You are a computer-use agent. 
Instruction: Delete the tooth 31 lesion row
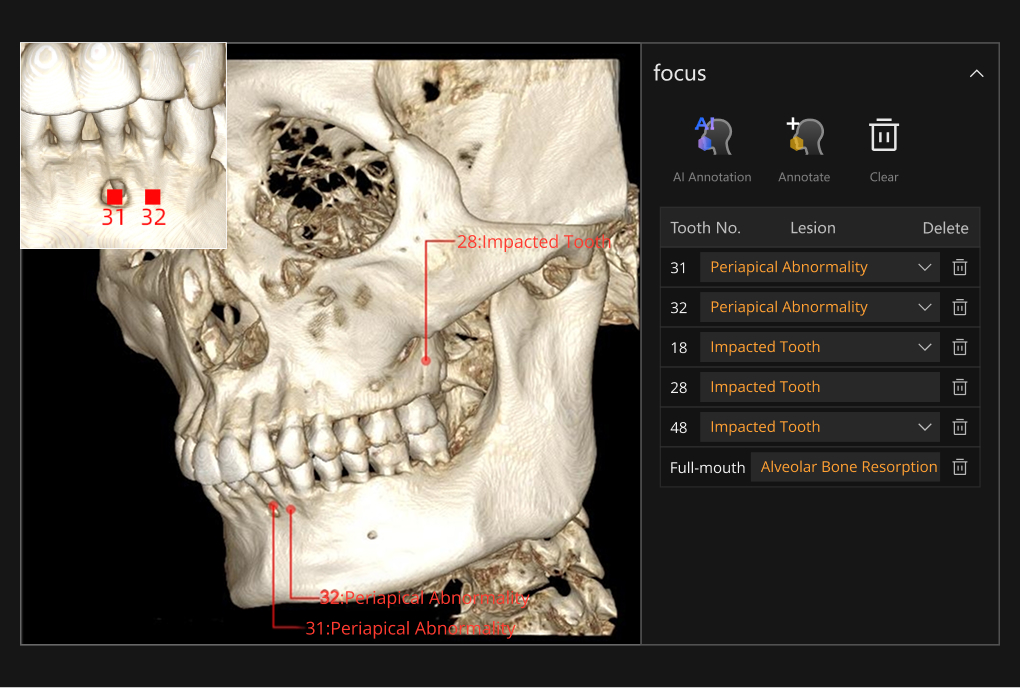tap(960, 267)
